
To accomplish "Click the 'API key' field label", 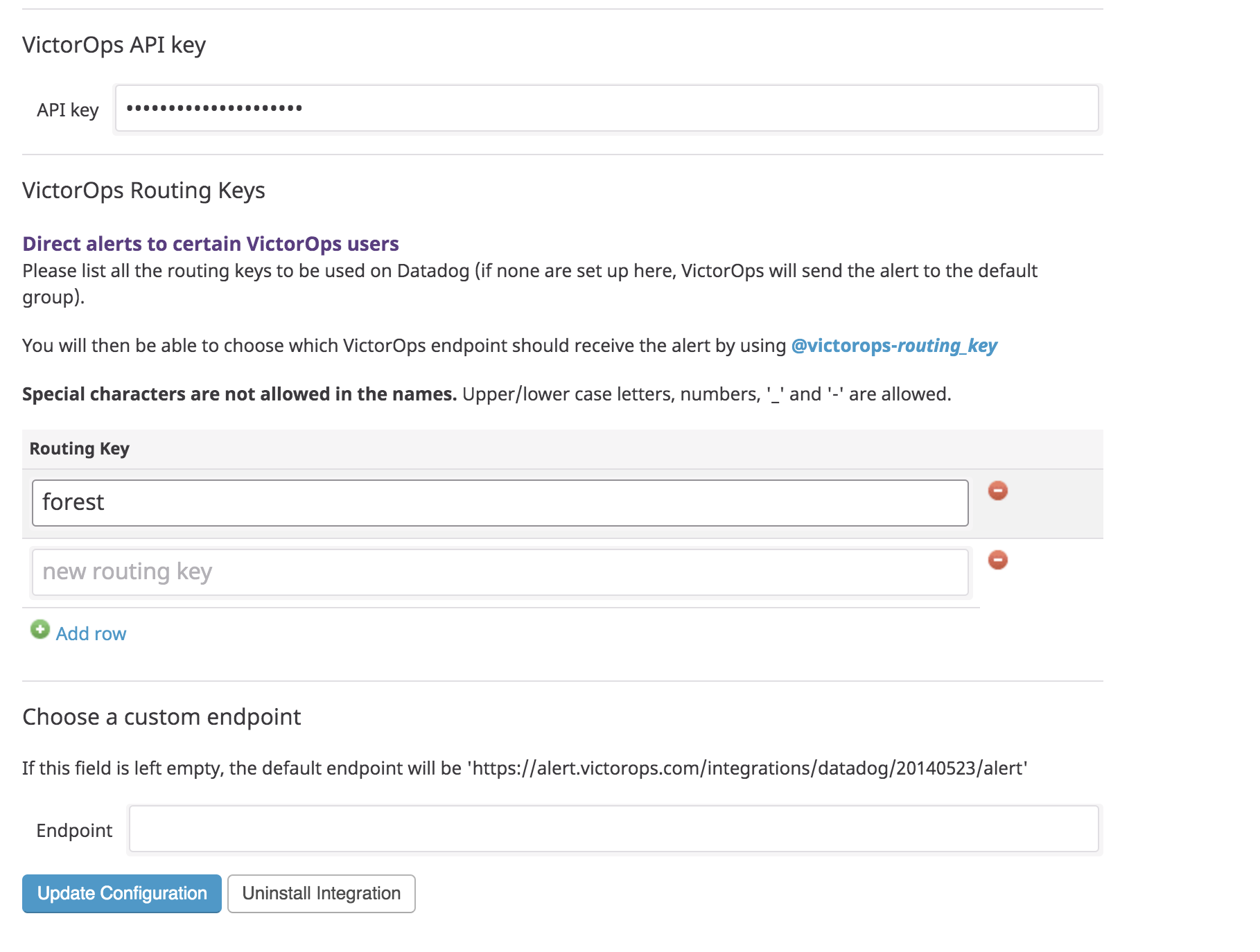I will click(x=68, y=110).
